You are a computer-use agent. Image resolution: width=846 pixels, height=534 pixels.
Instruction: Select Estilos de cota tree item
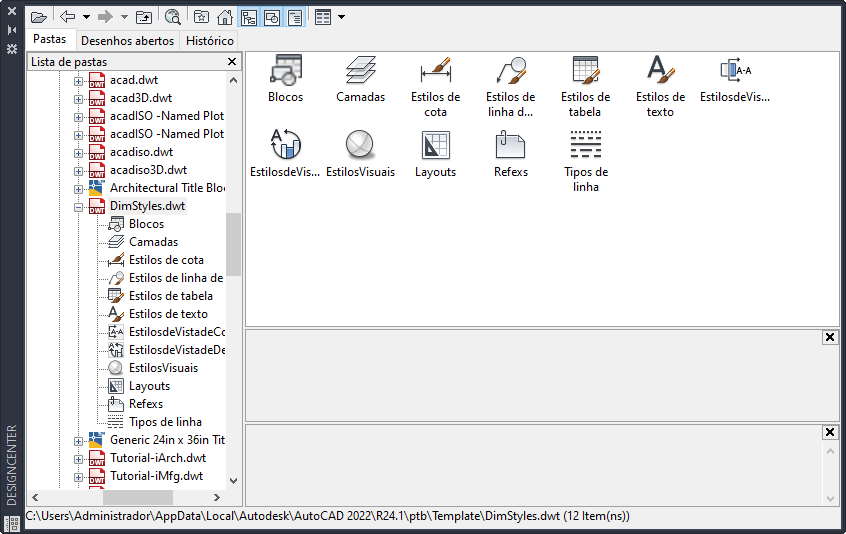point(166,260)
